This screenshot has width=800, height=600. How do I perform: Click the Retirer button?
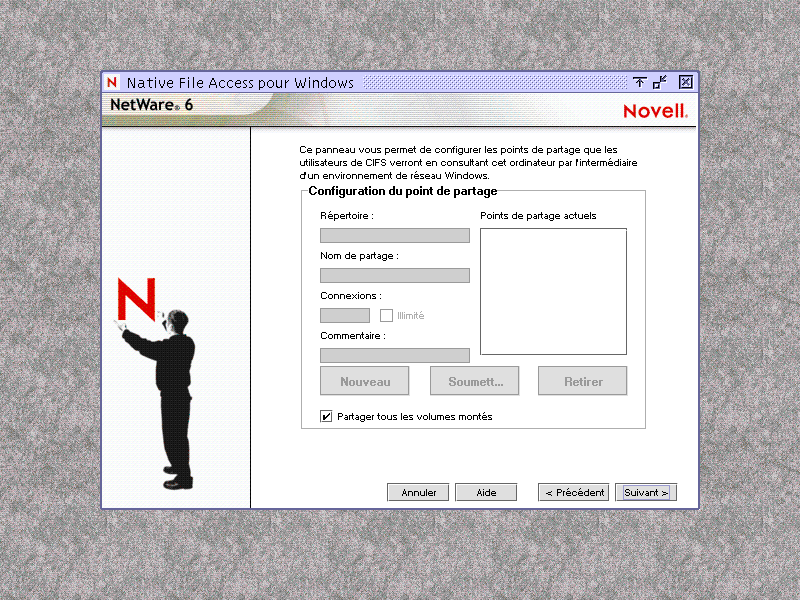pos(583,381)
